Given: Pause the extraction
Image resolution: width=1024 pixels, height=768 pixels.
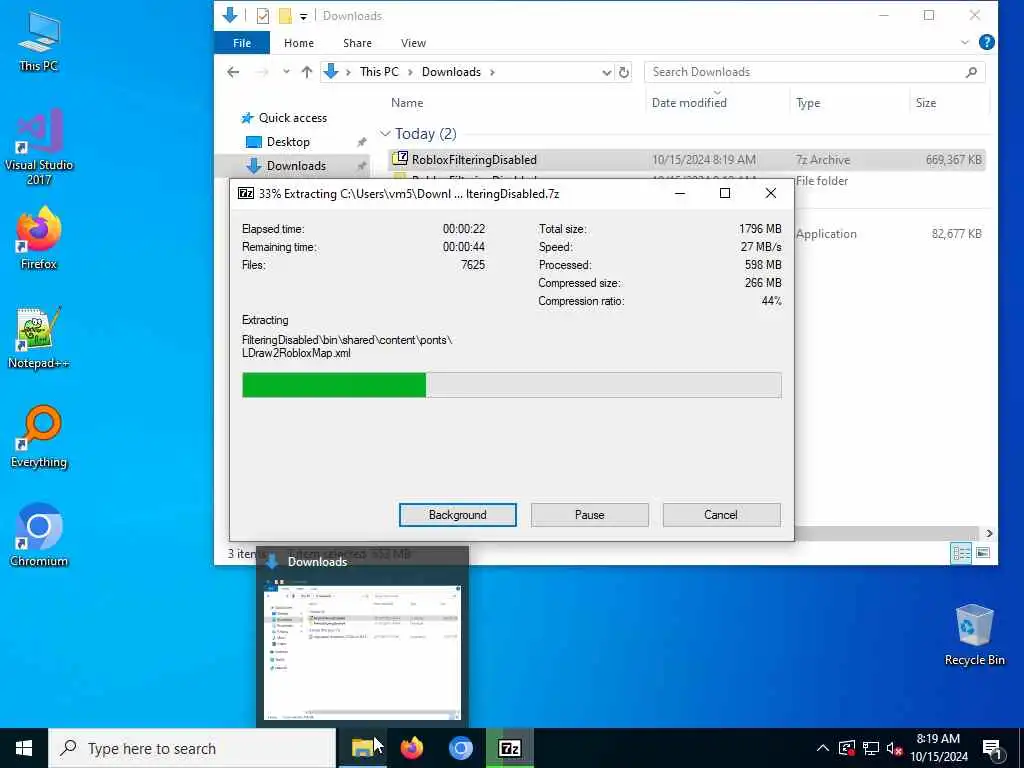Looking at the screenshot, I should [589, 515].
